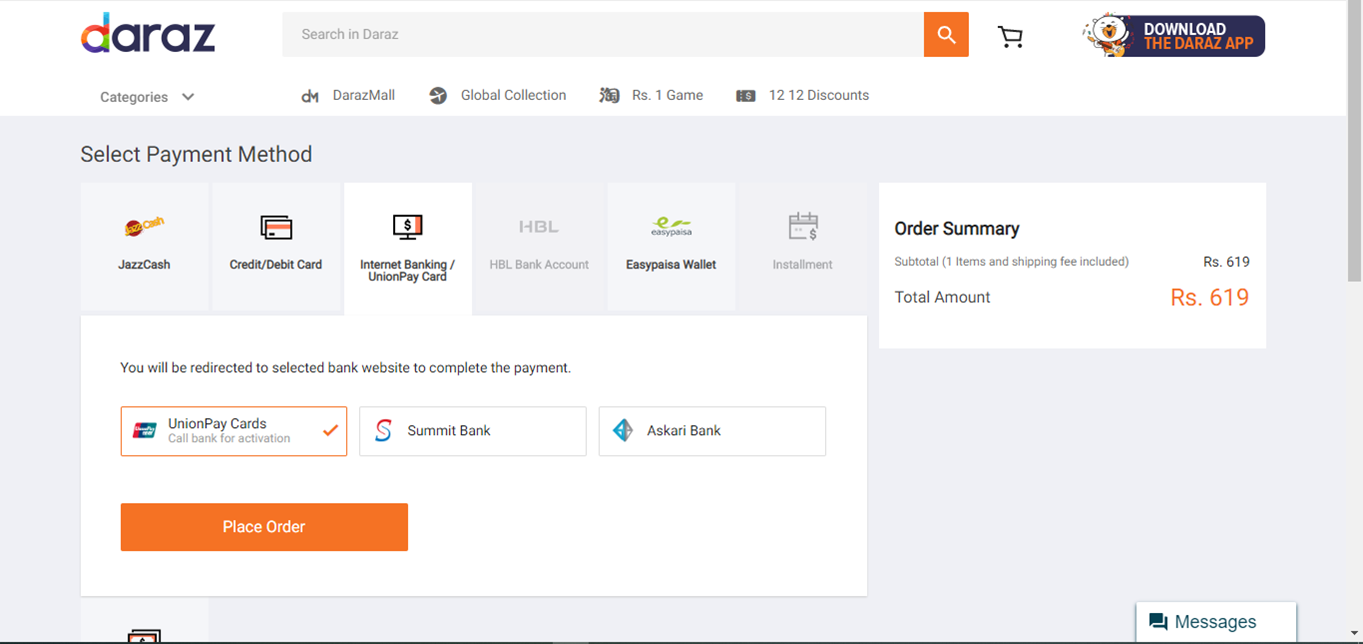The image size is (1363, 644).
Task: Click the Total Amount label
Action: click(x=942, y=297)
